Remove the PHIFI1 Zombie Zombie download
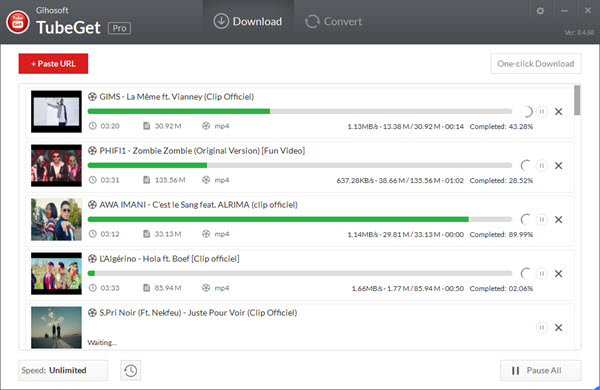 coord(559,165)
